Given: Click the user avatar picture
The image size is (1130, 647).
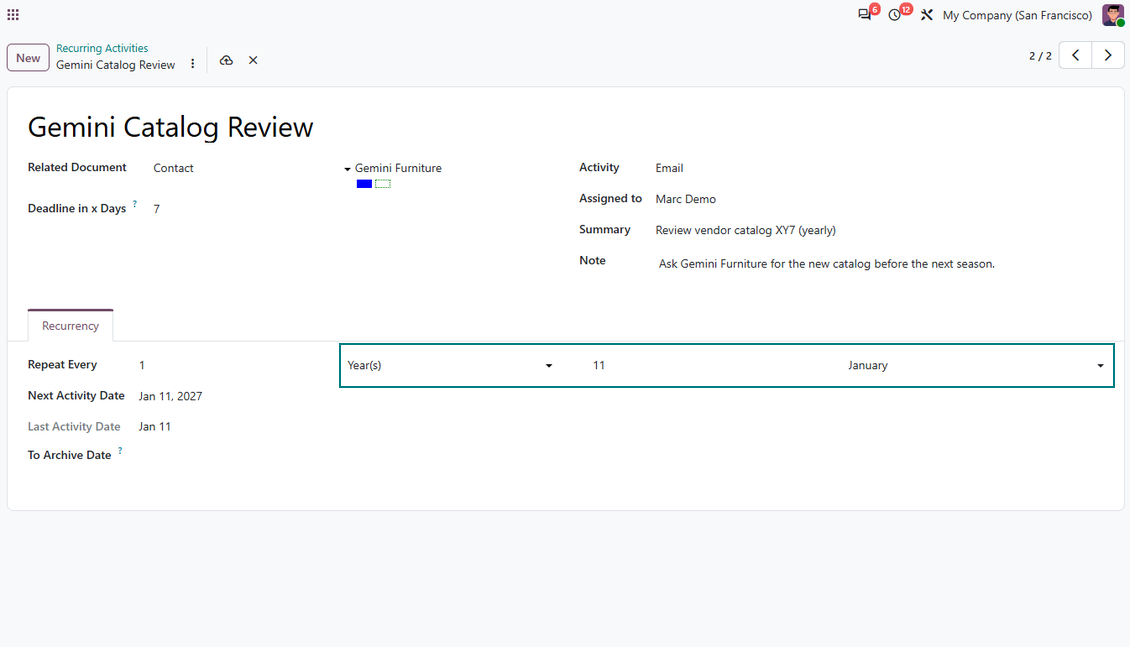Looking at the screenshot, I should click(1113, 14).
